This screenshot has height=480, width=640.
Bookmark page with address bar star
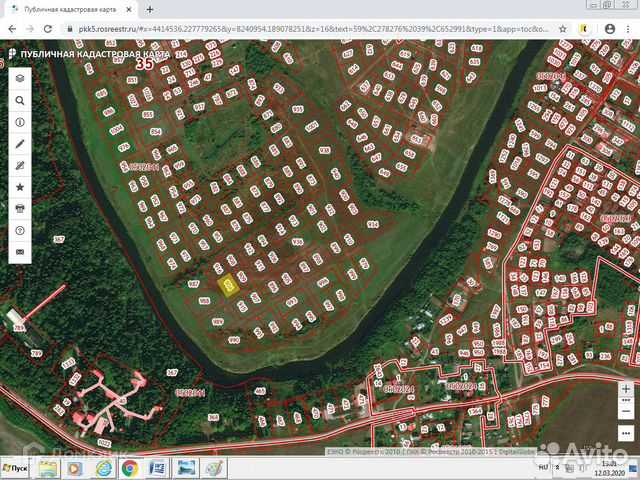click(x=560, y=30)
